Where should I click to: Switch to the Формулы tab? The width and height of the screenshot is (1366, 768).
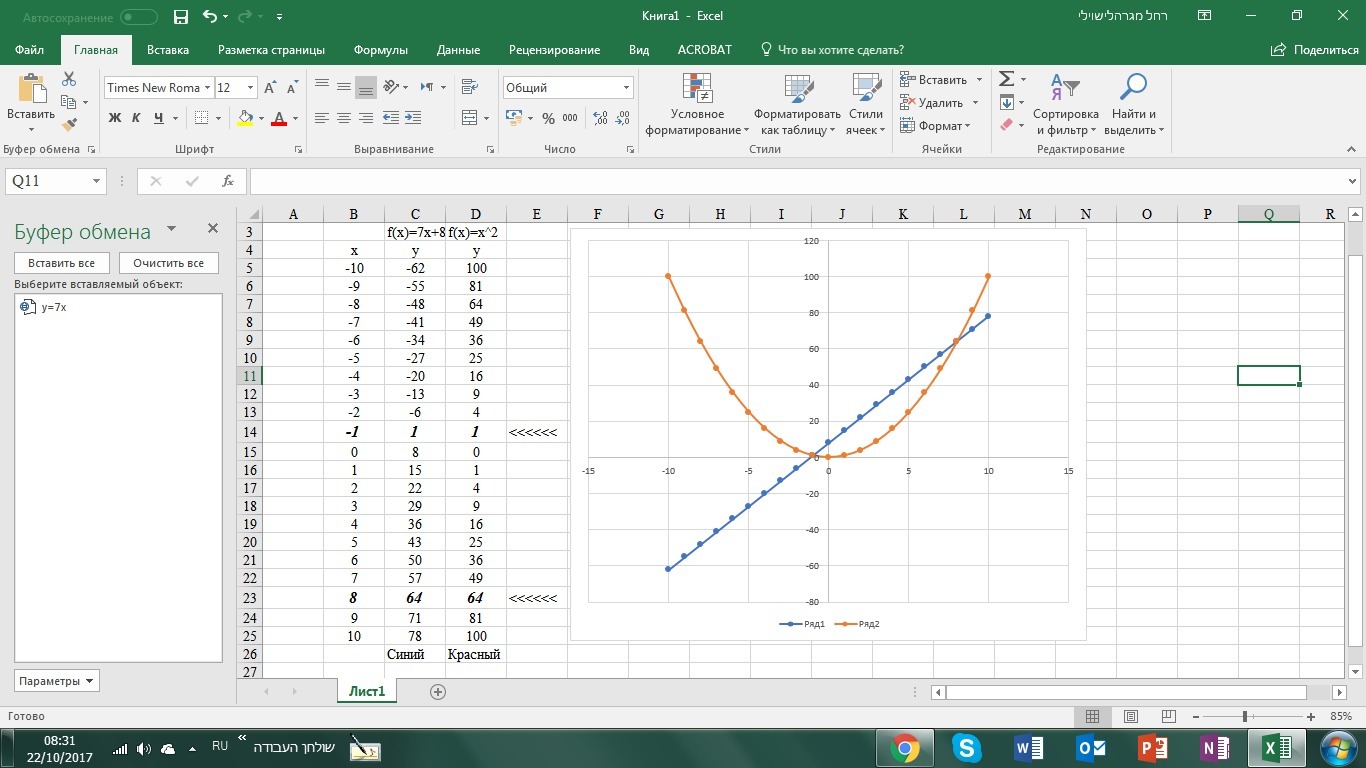381,50
